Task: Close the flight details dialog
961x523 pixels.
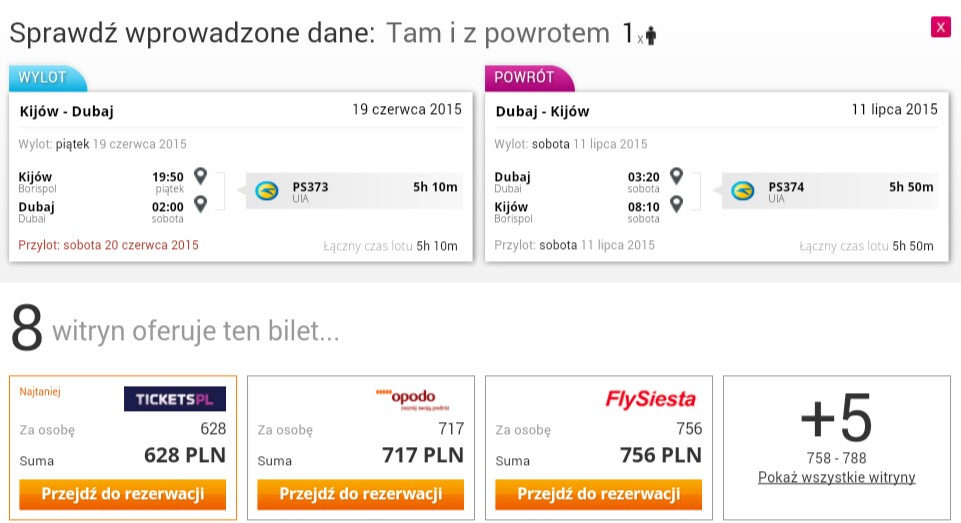Action: (940, 27)
